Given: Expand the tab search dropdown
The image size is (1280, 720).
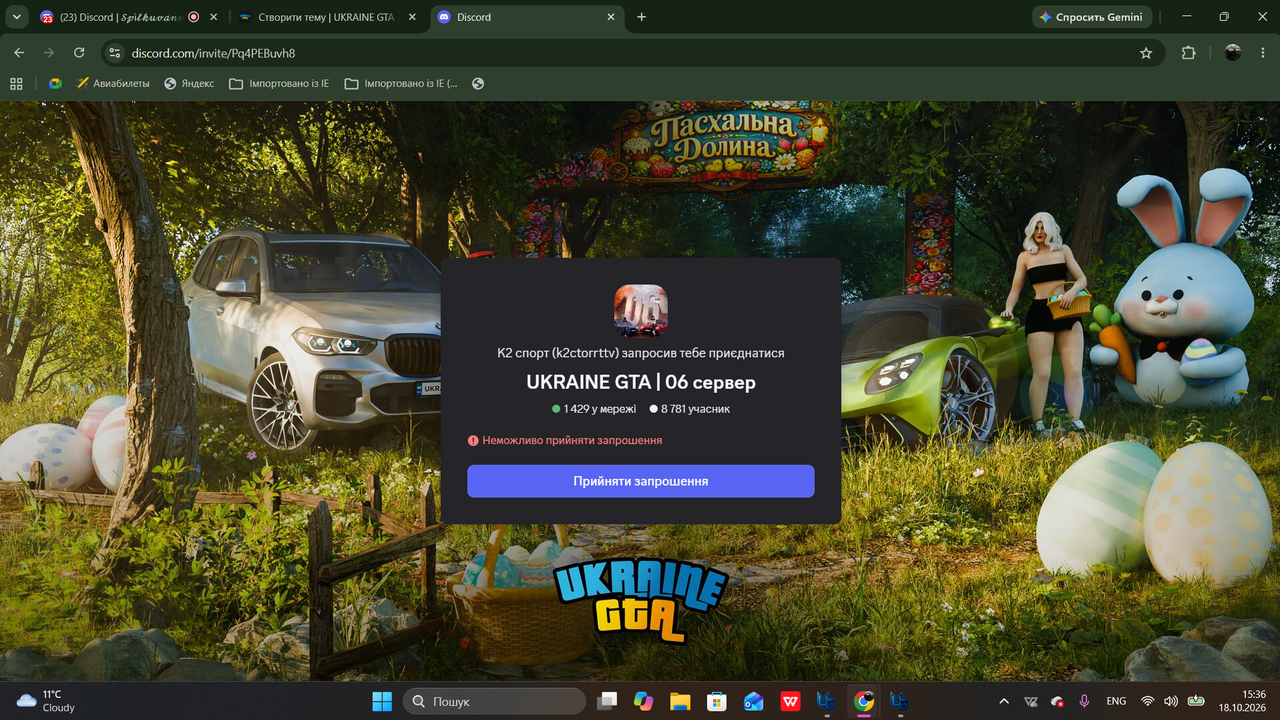Looking at the screenshot, I should [x=16, y=17].
